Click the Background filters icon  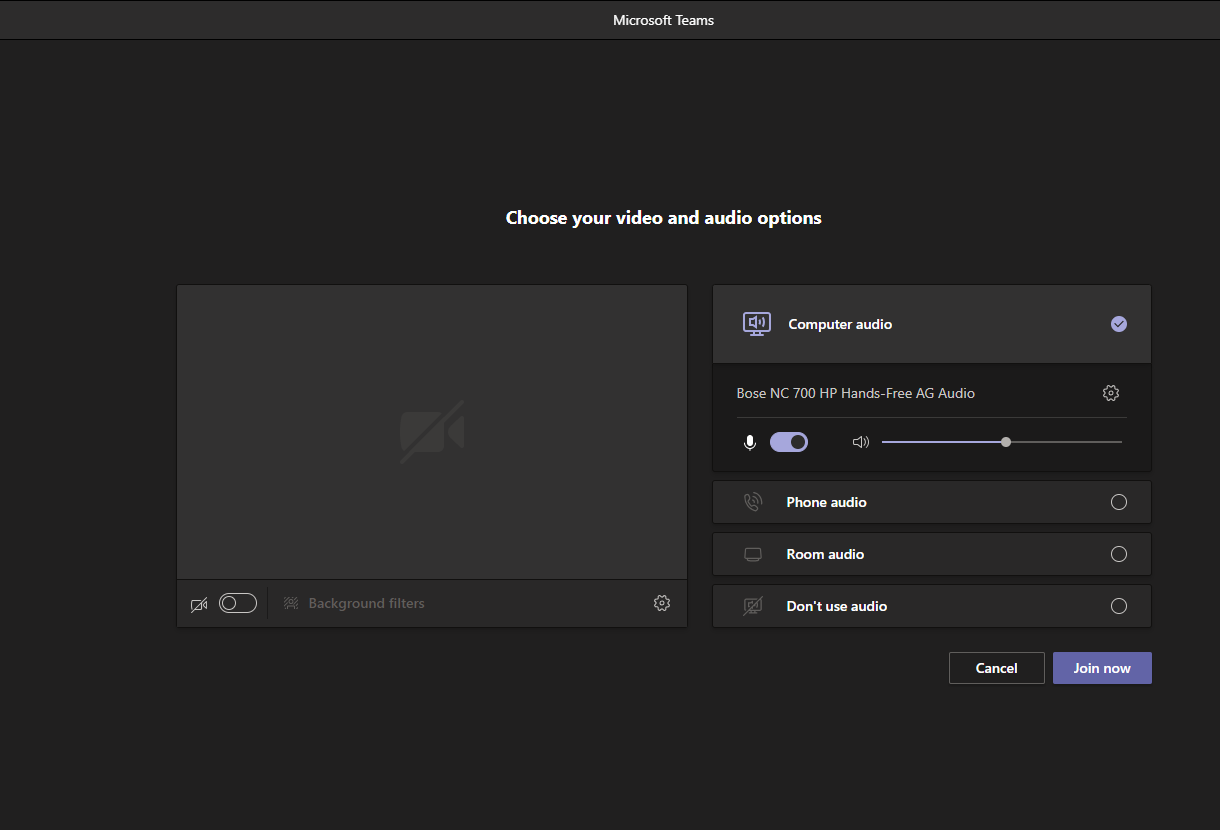click(291, 603)
